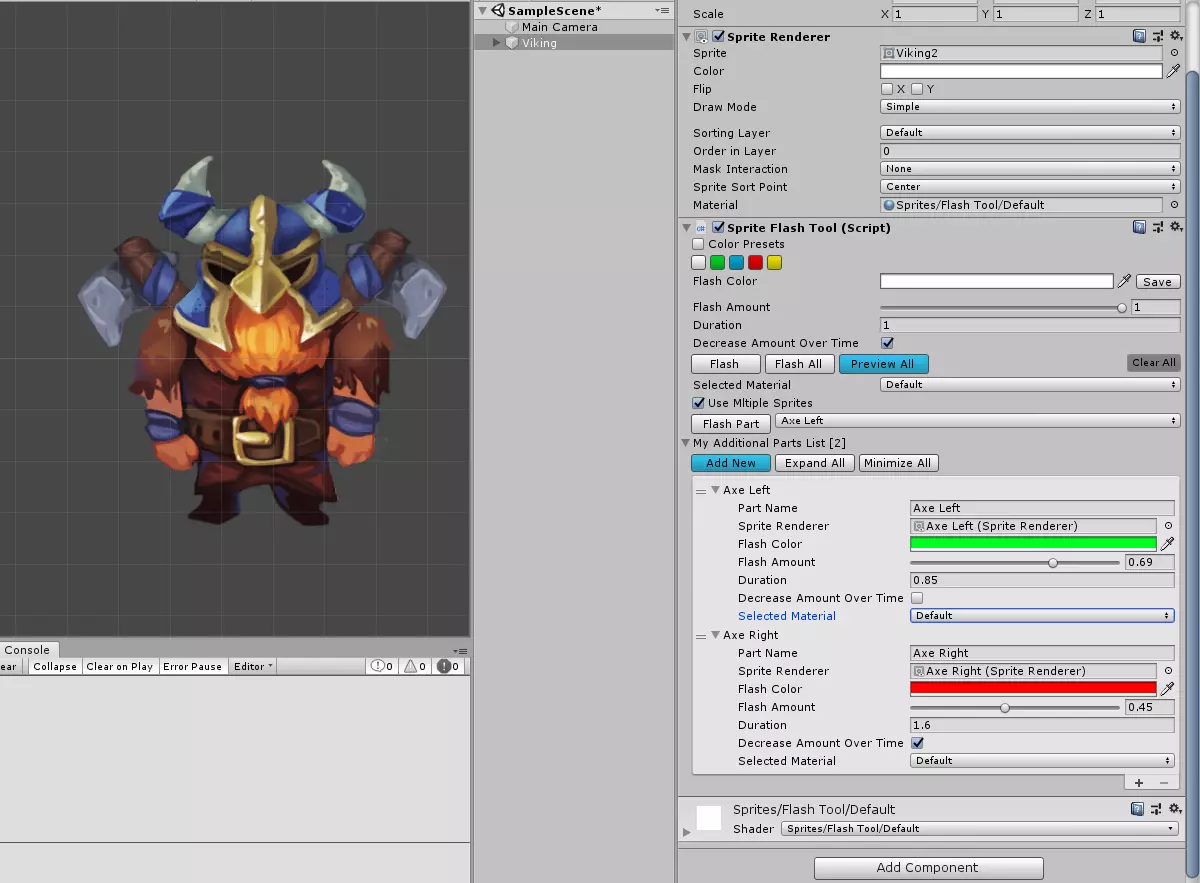Image resolution: width=1200 pixels, height=883 pixels.
Task: Enable Flip X checkbox
Action: [887, 89]
